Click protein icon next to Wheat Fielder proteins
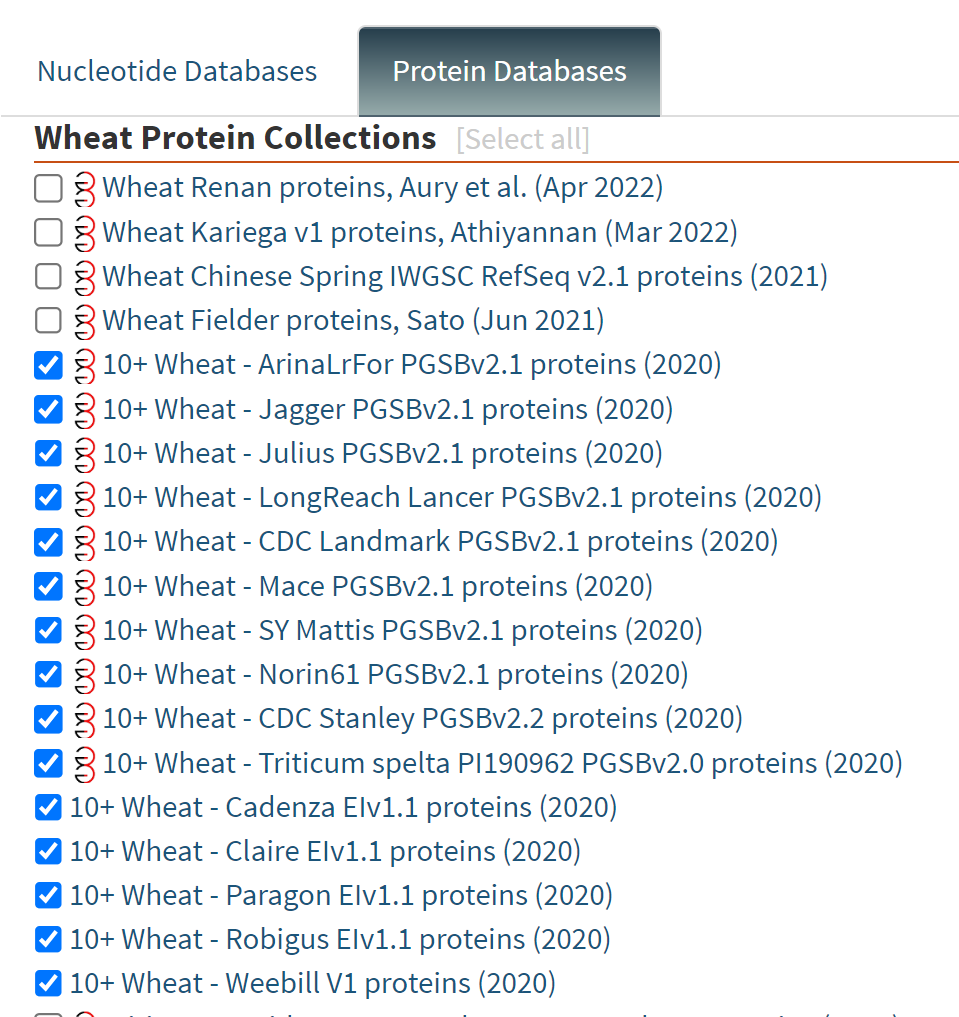The height and width of the screenshot is (1017, 959). [85, 321]
